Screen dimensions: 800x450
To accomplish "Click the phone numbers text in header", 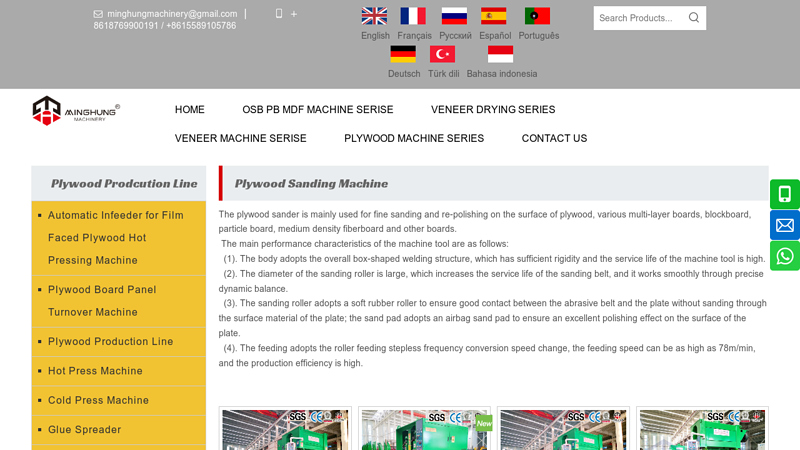I will tap(164, 26).
